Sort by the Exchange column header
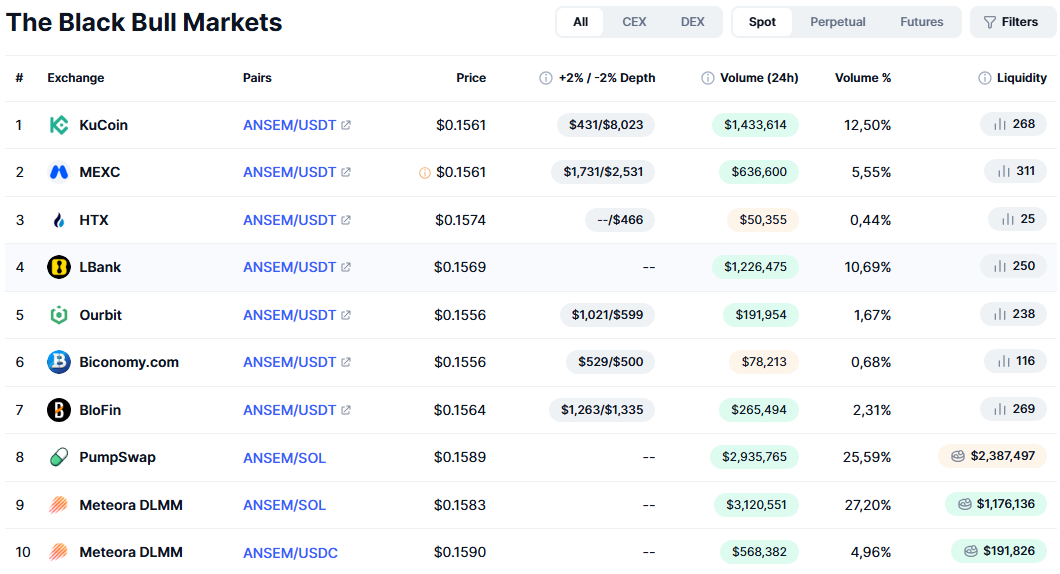The image size is (1060, 574). [76, 78]
